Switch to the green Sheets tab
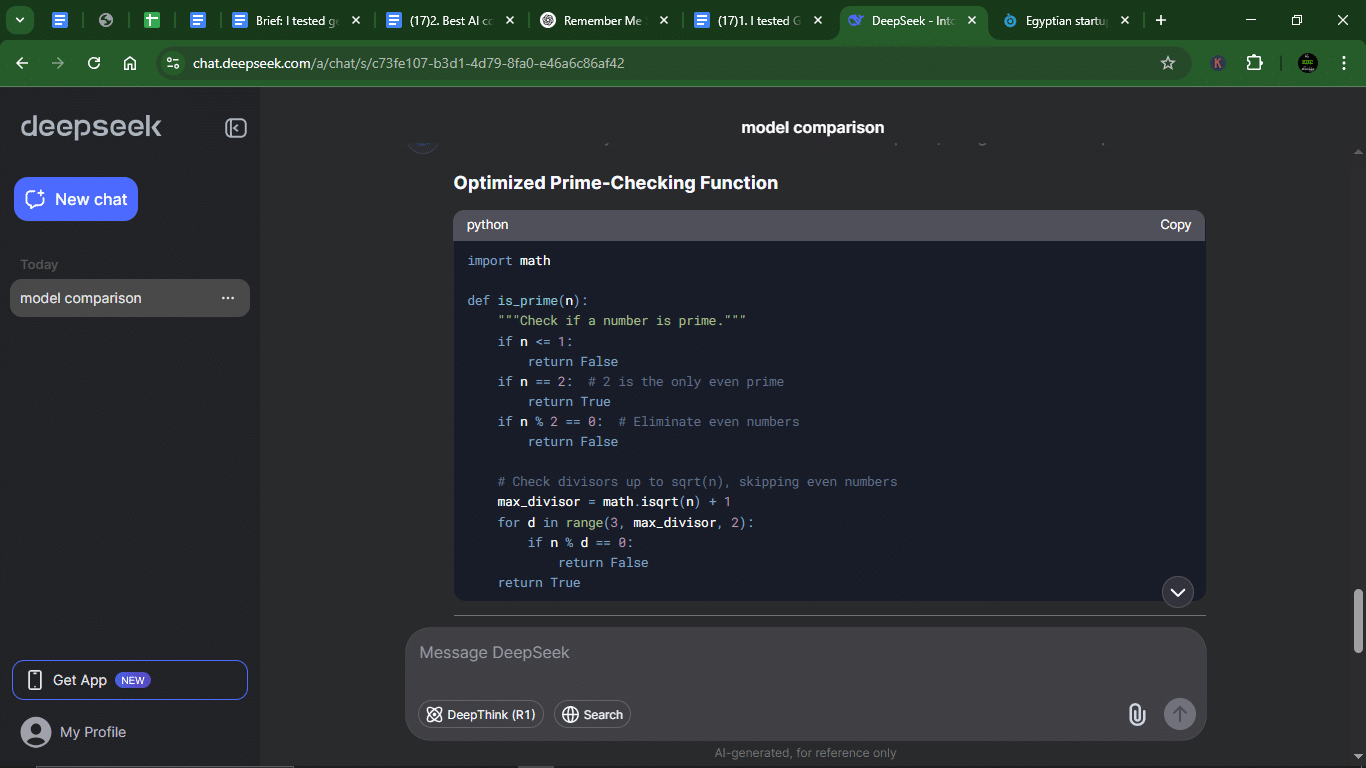Image resolution: width=1366 pixels, height=768 pixels. [152, 20]
